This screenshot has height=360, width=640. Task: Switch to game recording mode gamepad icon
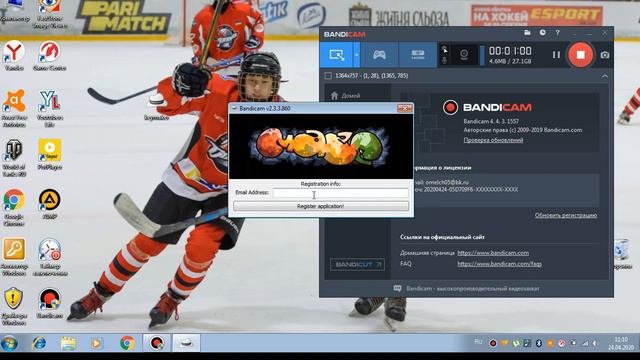[379, 55]
